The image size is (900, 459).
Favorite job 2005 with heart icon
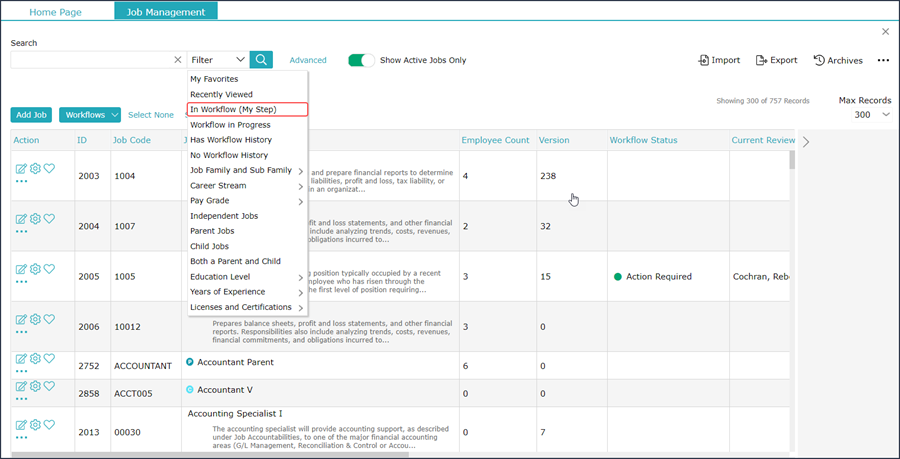point(49,269)
